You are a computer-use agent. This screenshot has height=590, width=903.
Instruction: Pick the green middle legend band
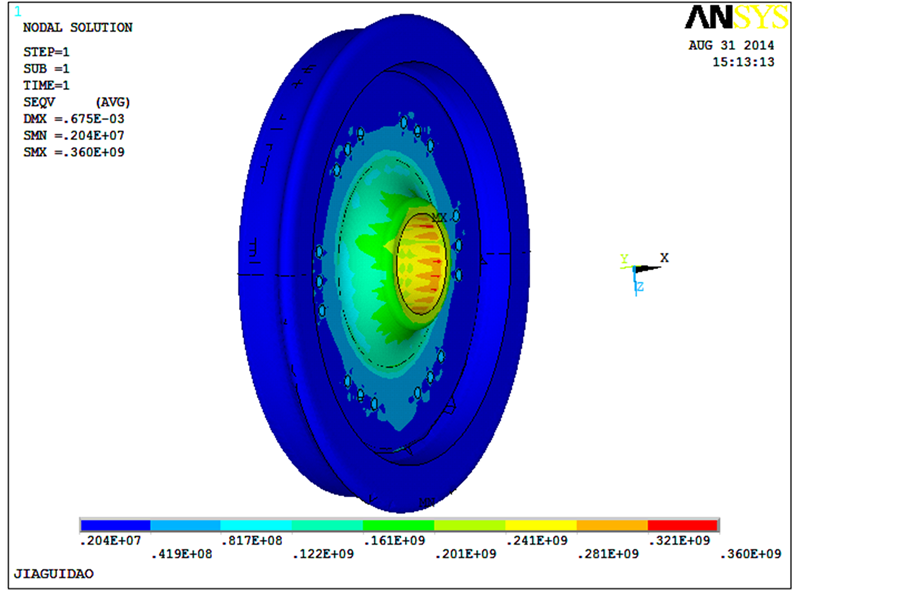pyautogui.click(x=399, y=525)
